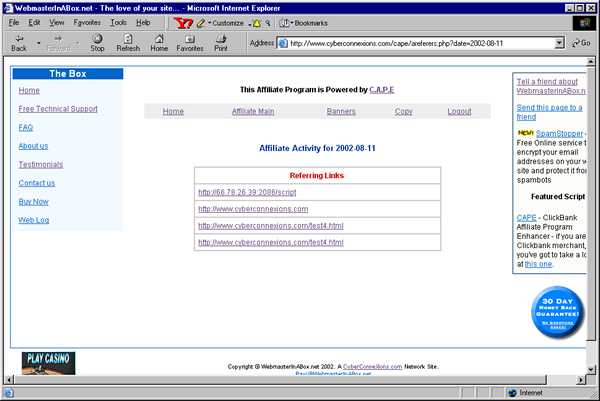Viewport: 600px width, 401px height.
Task: Click inside the Address URL field
Action: (421, 43)
